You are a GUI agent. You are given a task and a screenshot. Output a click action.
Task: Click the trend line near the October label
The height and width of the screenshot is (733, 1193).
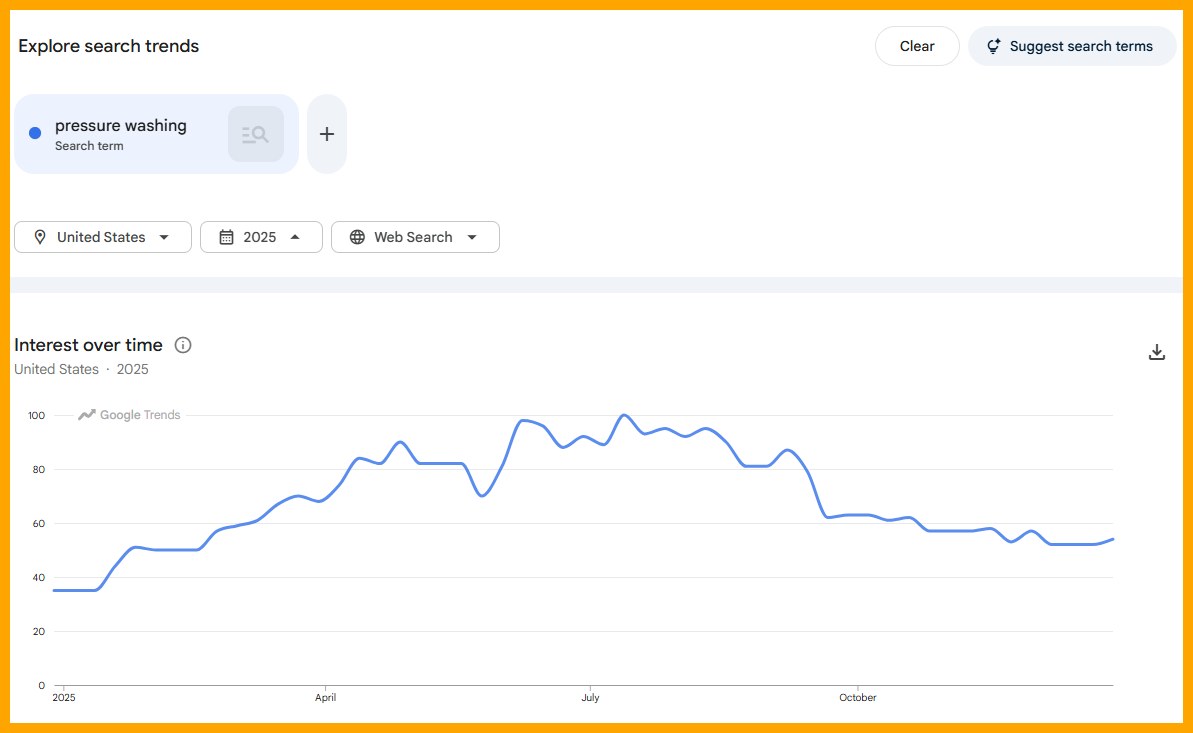pos(858,518)
